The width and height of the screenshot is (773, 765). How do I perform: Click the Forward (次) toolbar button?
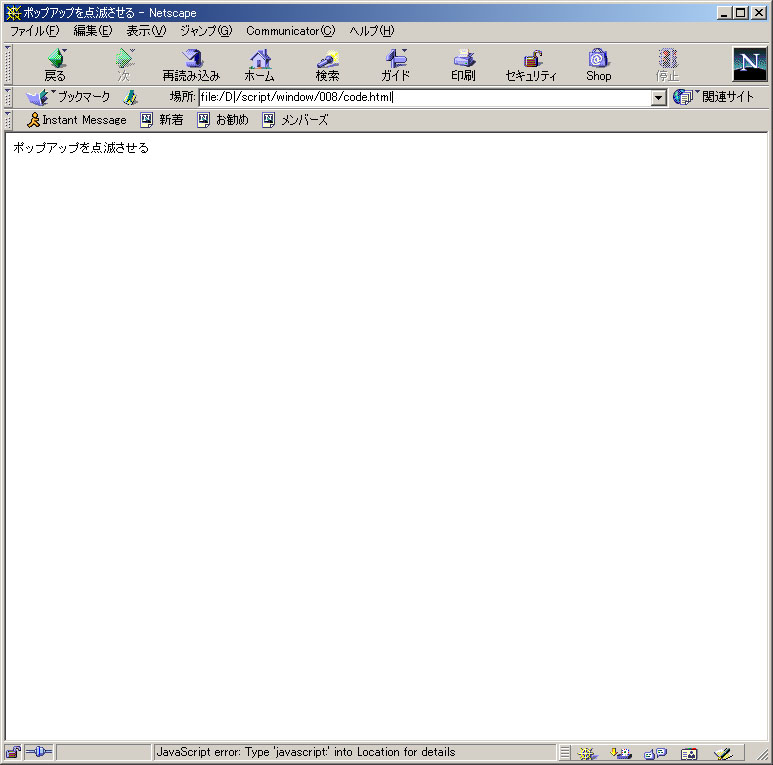pyautogui.click(x=124, y=65)
